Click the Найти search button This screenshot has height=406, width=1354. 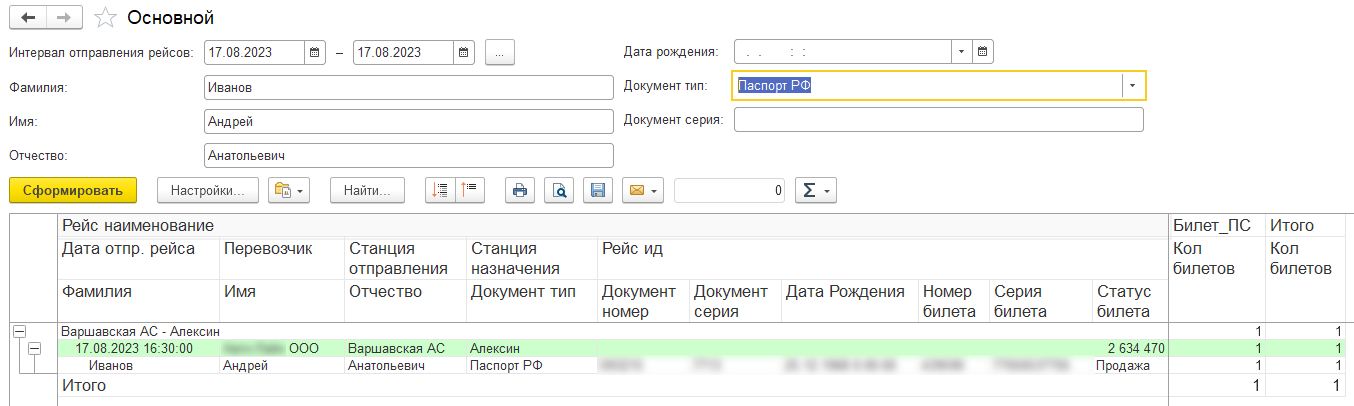367,190
